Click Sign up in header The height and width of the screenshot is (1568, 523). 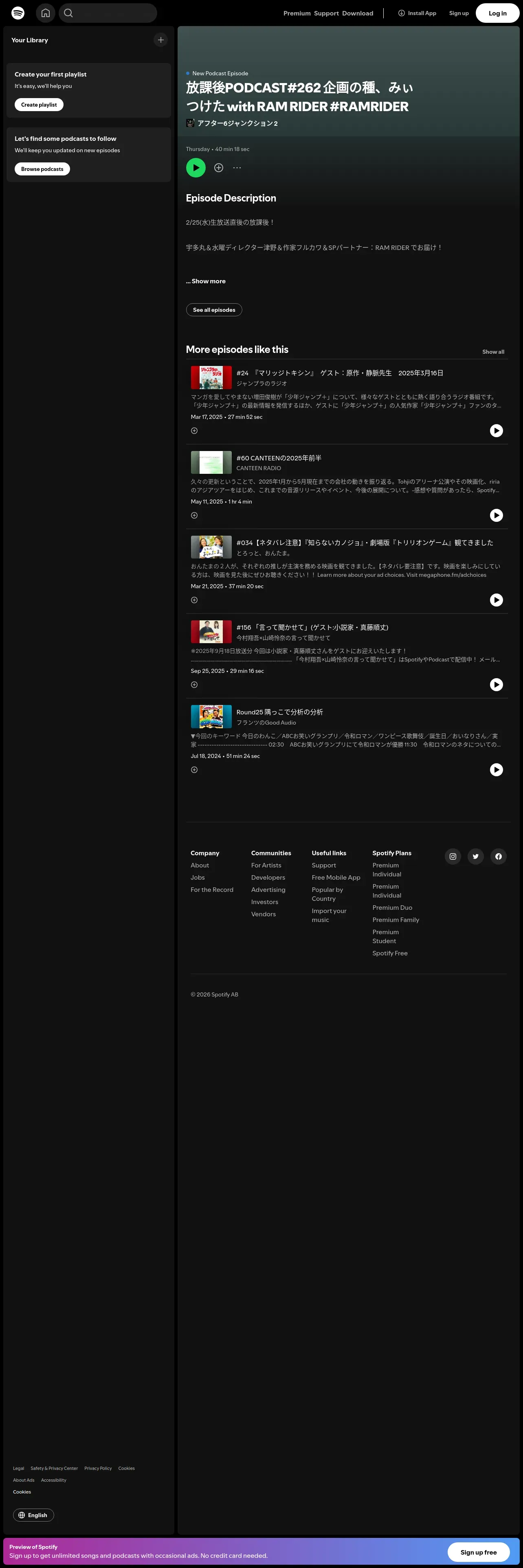tap(459, 13)
